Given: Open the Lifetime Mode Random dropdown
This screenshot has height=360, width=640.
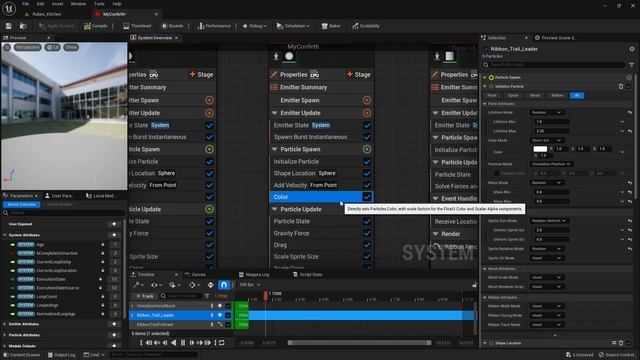Looking at the screenshot, I should pos(547,112).
